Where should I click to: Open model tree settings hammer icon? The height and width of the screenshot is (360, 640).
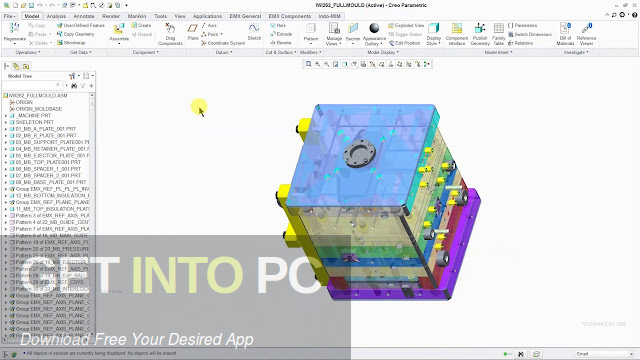coord(72,76)
